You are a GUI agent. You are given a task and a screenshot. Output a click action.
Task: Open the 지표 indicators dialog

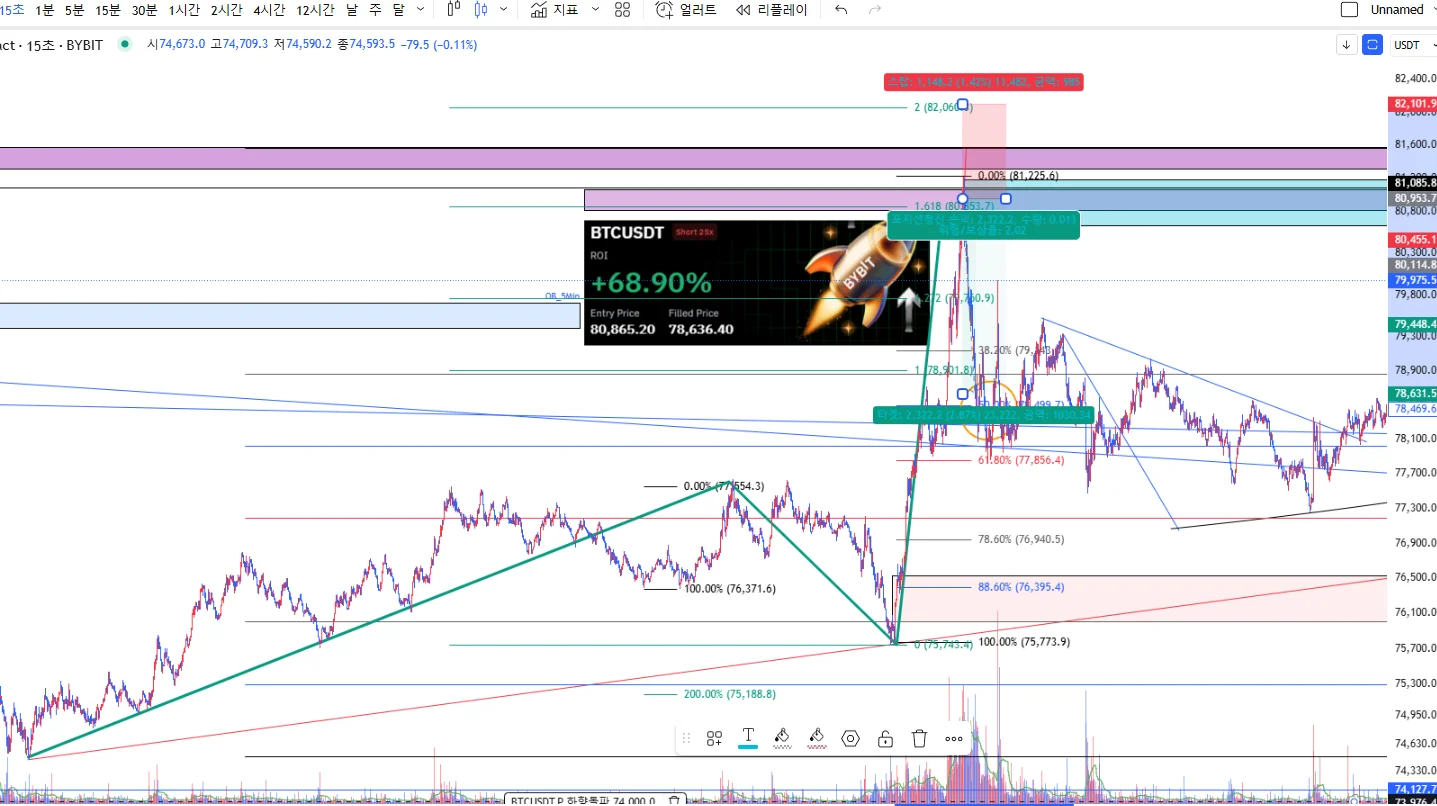(x=554, y=10)
